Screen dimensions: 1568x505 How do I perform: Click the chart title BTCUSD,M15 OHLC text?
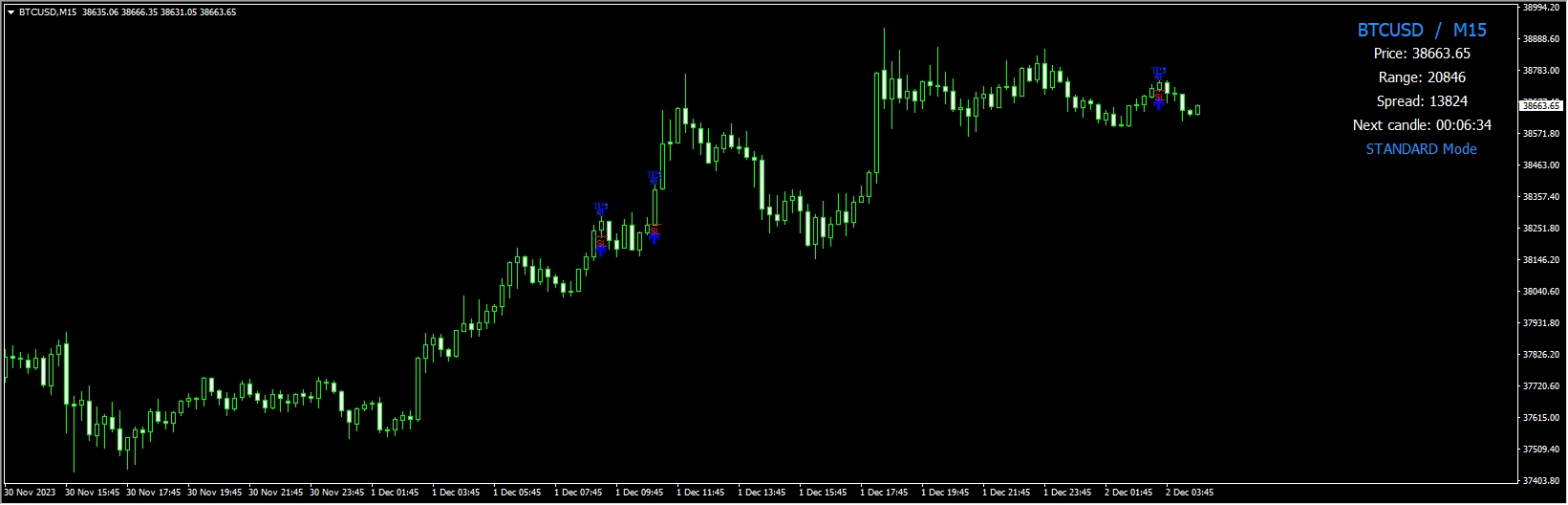pyautogui.click(x=127, y=12)
